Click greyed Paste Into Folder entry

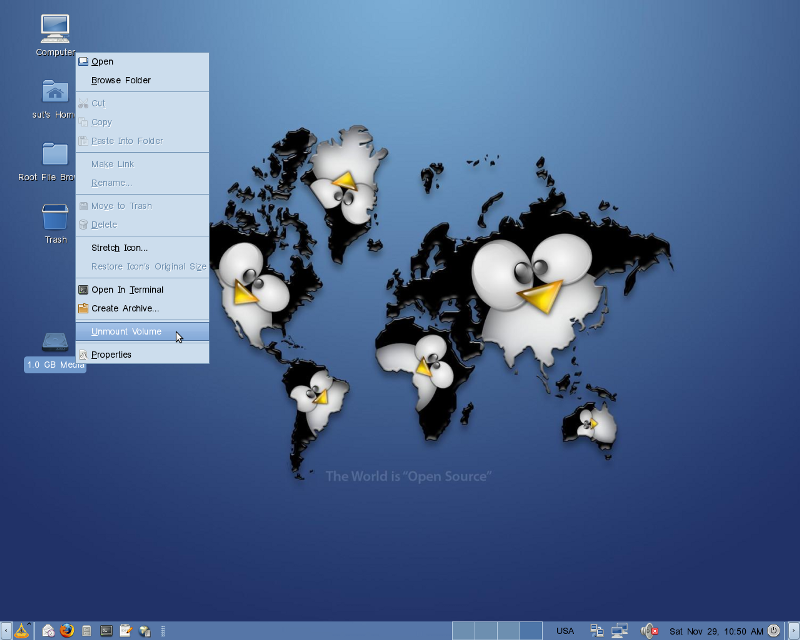click(142, 141)
